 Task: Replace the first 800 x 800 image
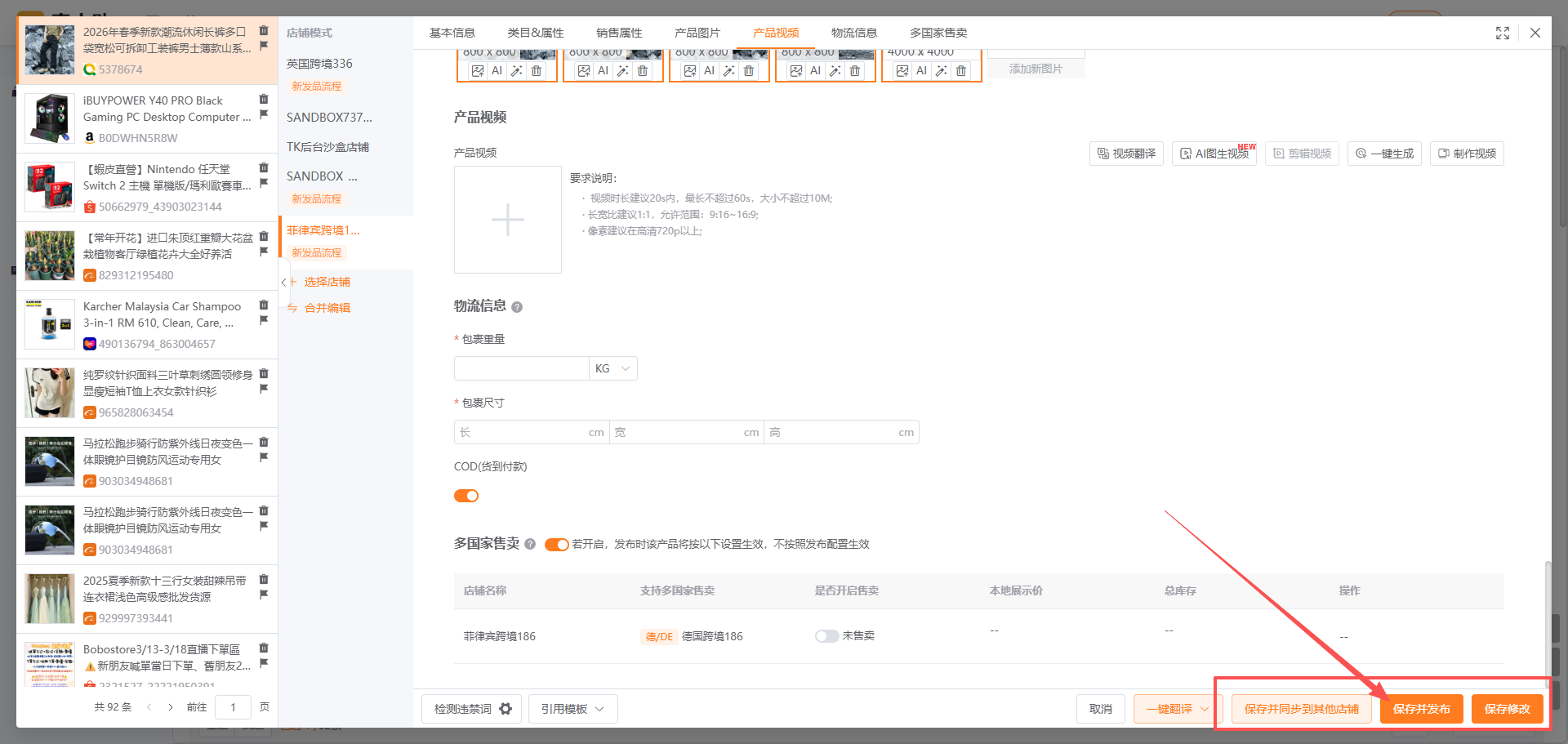pos(478,71)
